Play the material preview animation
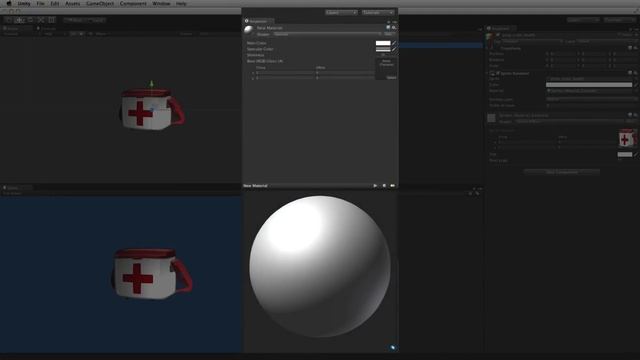Viewport: 640px width, 360px height. click(375, 186)
